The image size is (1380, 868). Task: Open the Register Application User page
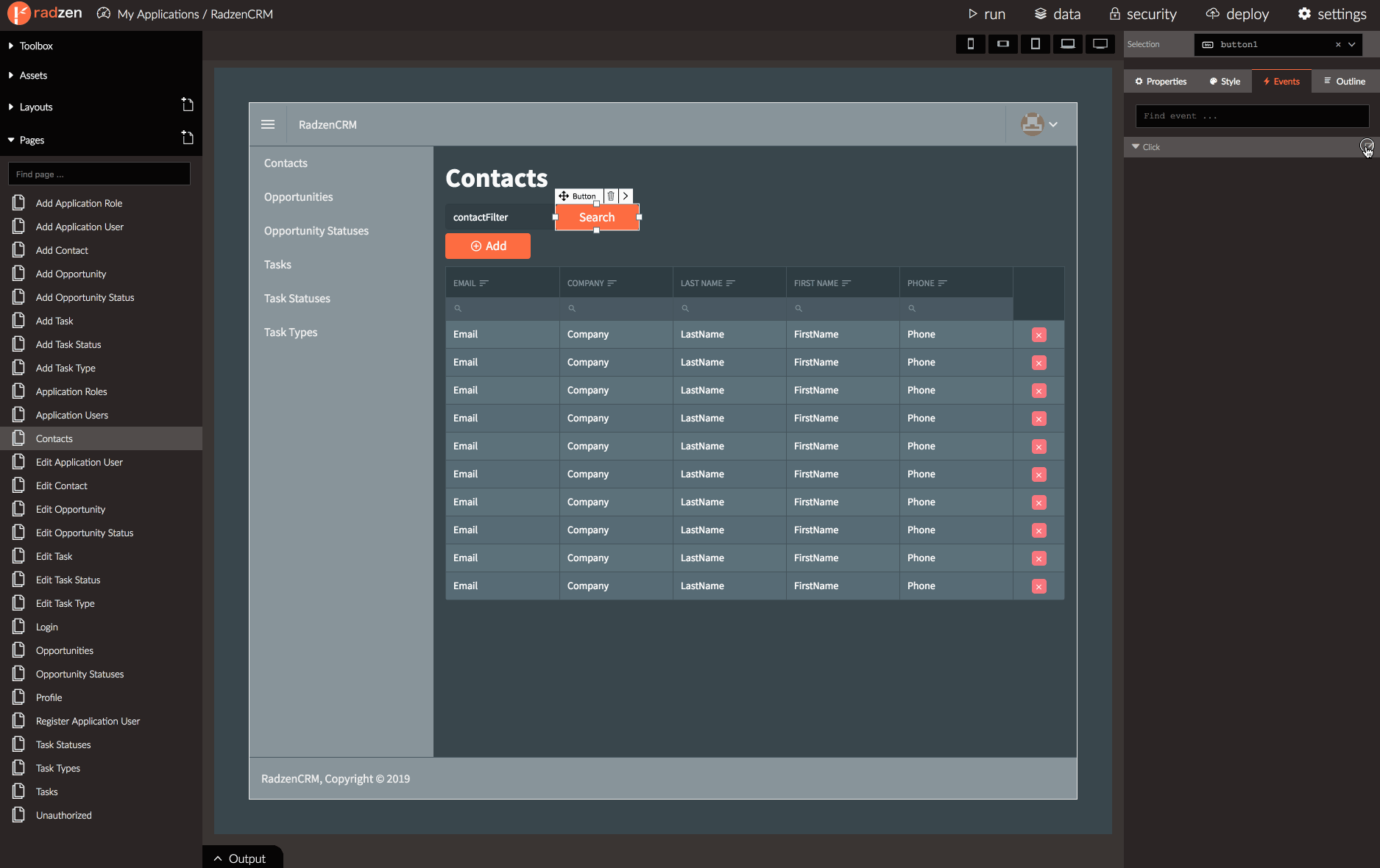pyautogui.click(x=88, y=721)
